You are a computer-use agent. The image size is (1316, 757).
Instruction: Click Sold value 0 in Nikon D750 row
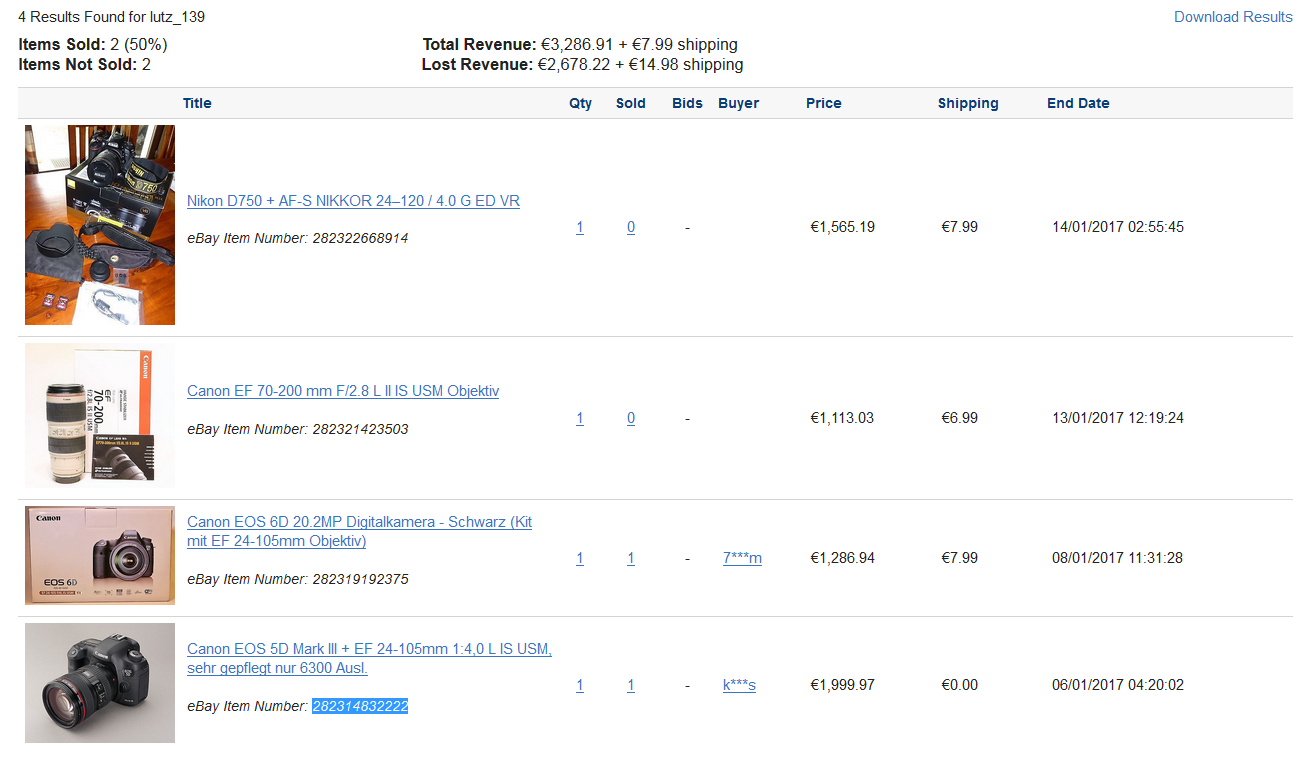(631, 227)
